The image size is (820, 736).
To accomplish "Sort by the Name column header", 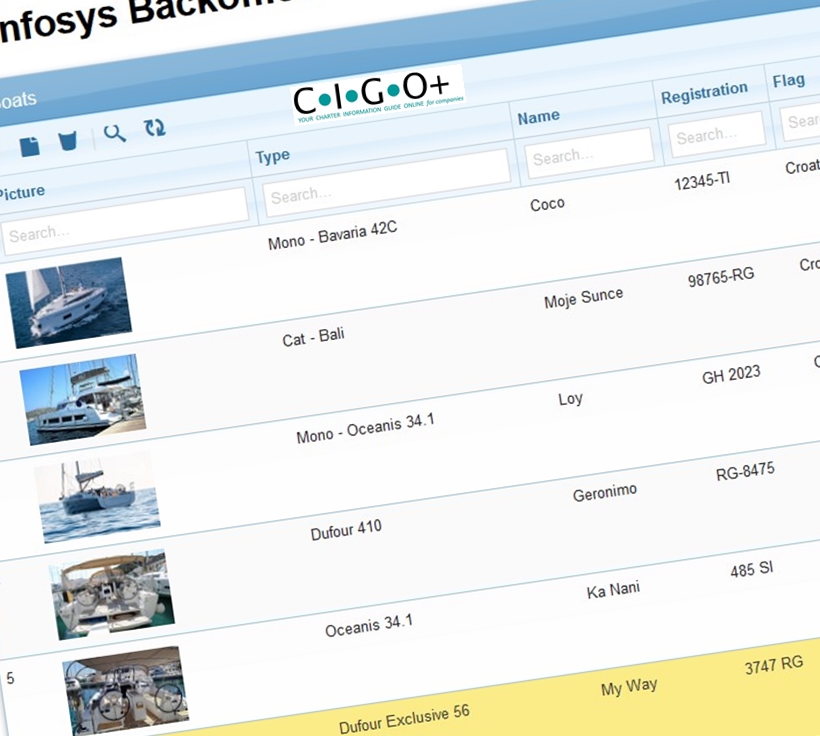I will click(538, 117).
